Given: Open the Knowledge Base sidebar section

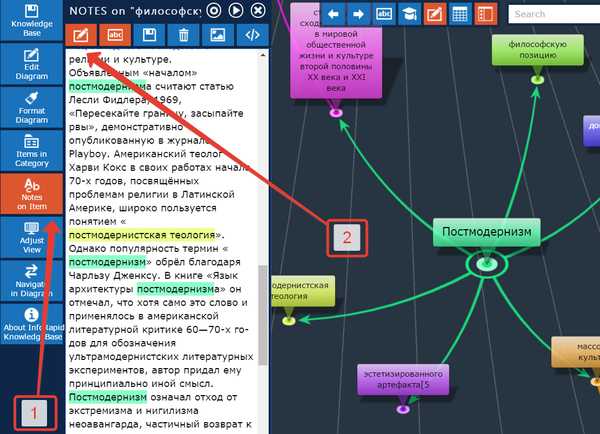Looking at the screenshot, I should [x=32, y=22].
